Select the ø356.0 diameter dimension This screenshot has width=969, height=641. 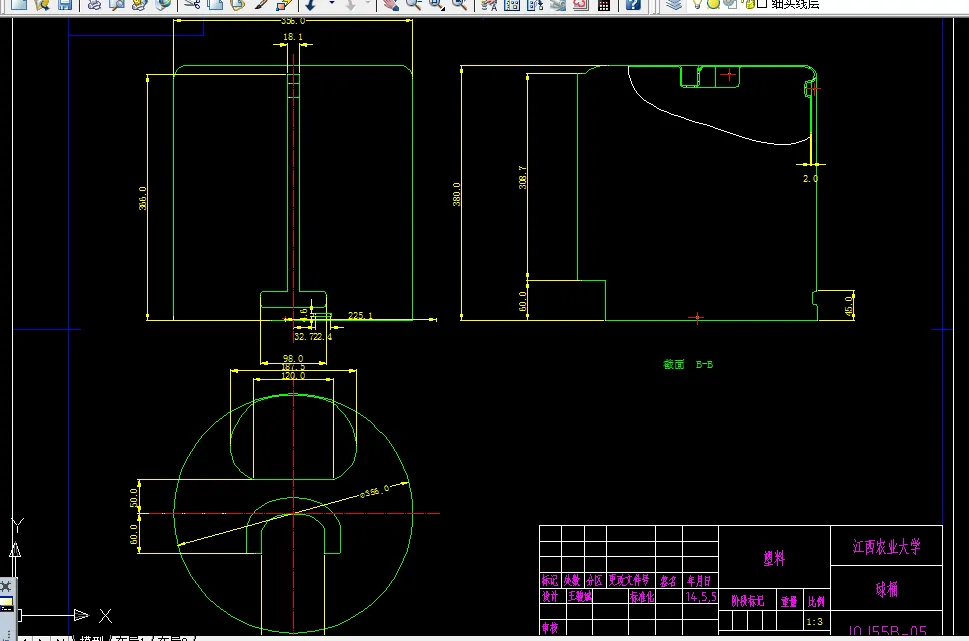[x=374, y=491]
